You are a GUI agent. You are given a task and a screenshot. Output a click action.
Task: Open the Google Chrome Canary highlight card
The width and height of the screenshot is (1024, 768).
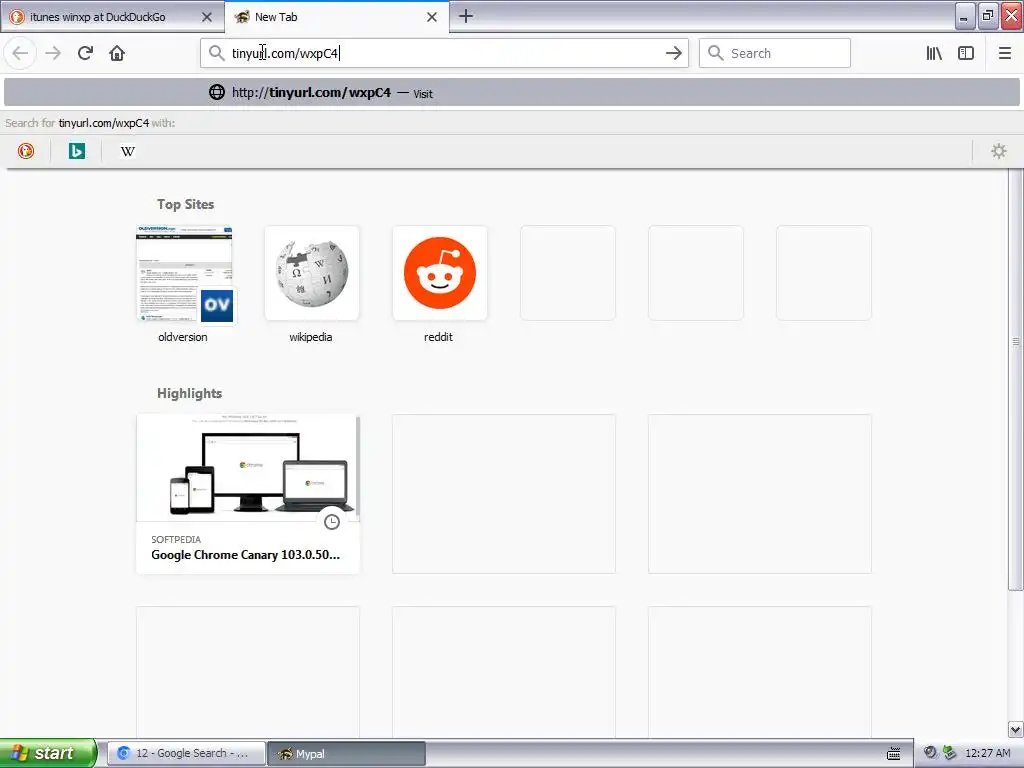[248, 494]
